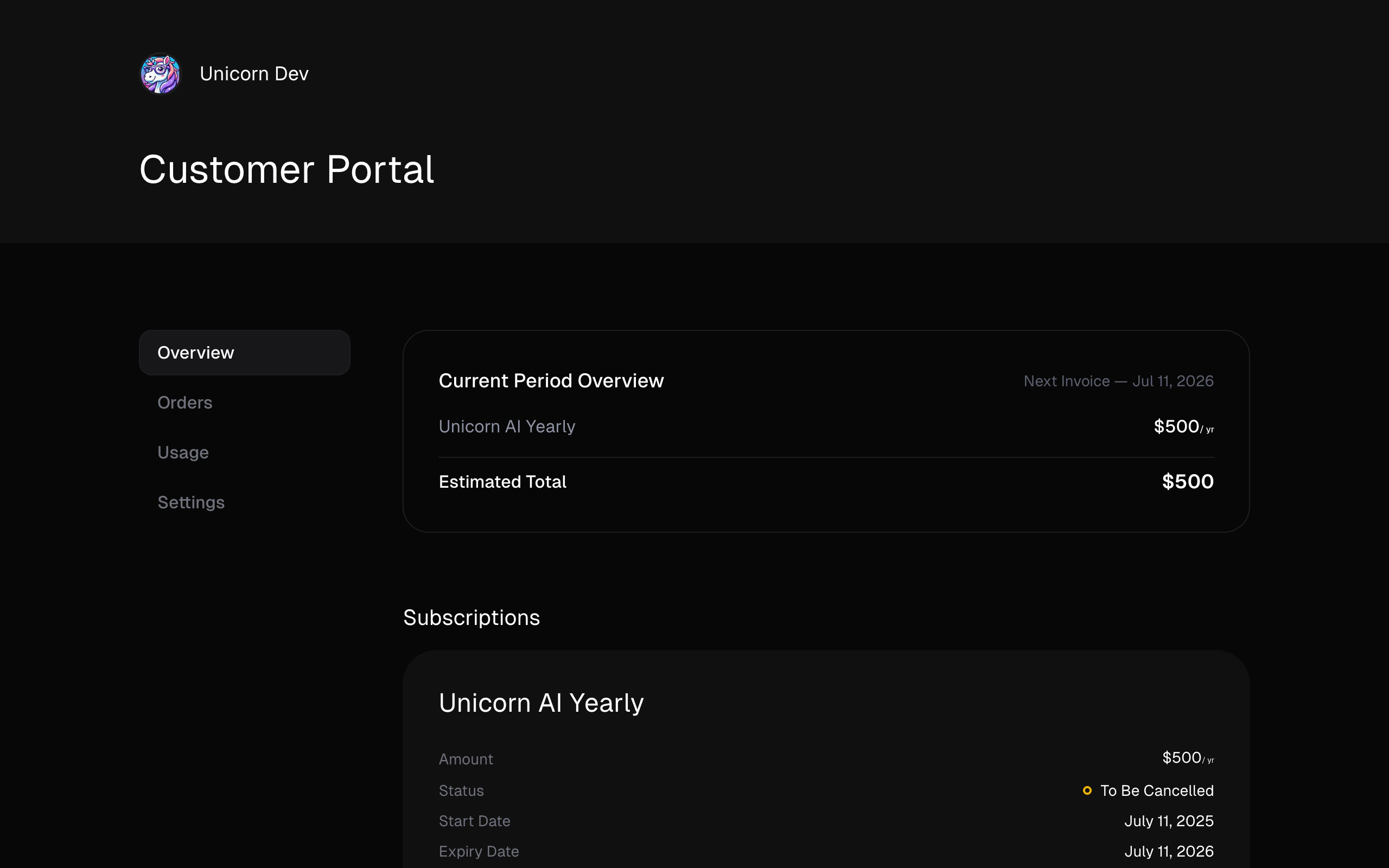
Task: Click the Start Date July 11, 2025
Action: click(x=1169, y=821)
